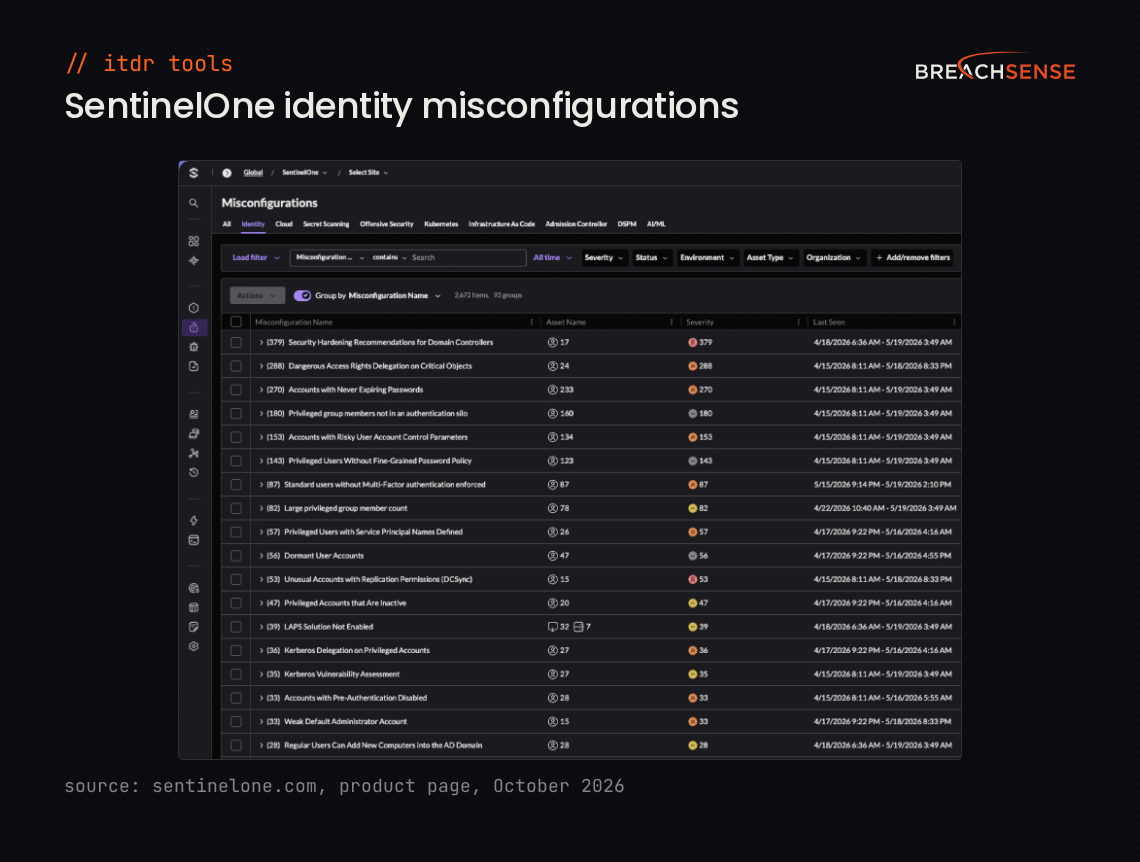Click the round arrow icon beside Global
This screenshot has width=1140, height=862.
[227, 173]
